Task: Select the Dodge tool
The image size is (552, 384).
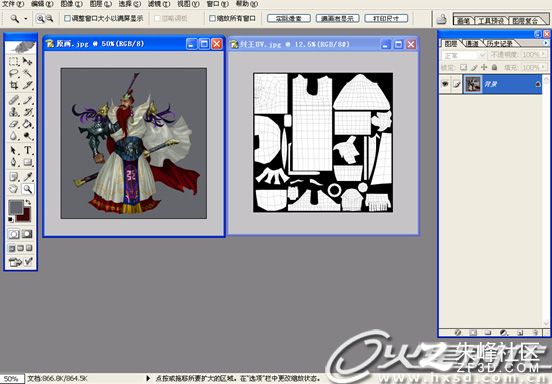Action: pos(27,136)
